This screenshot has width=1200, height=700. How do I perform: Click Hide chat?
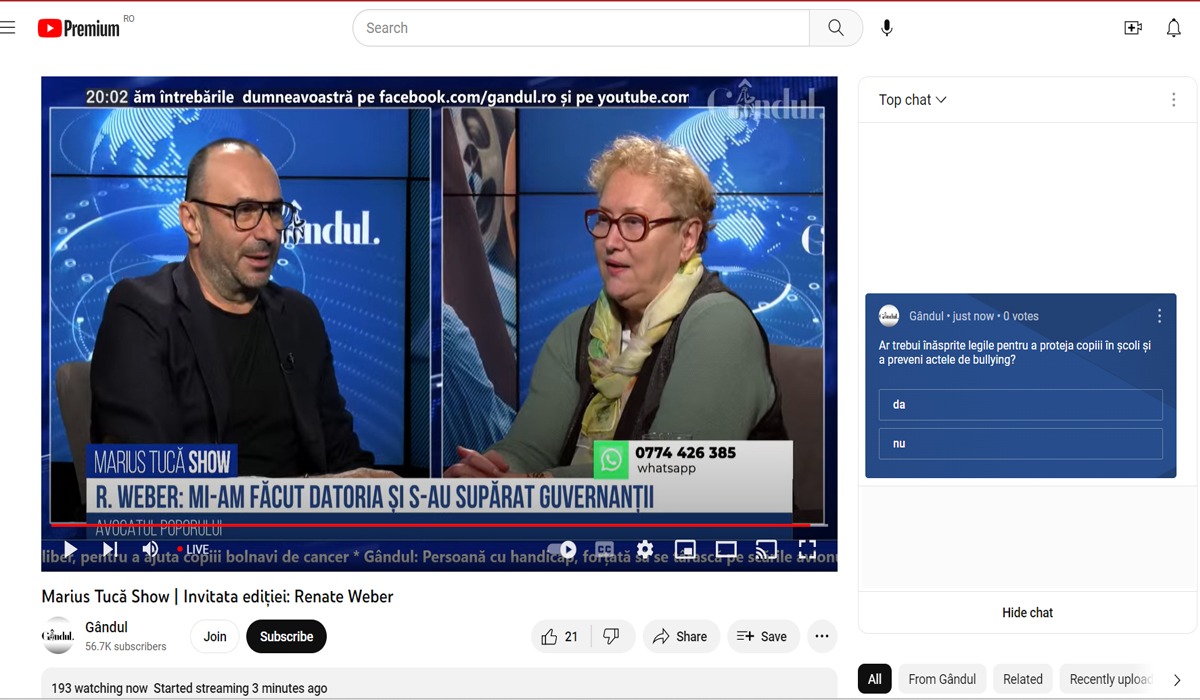pyautogui.click(x=1027, y=613)
